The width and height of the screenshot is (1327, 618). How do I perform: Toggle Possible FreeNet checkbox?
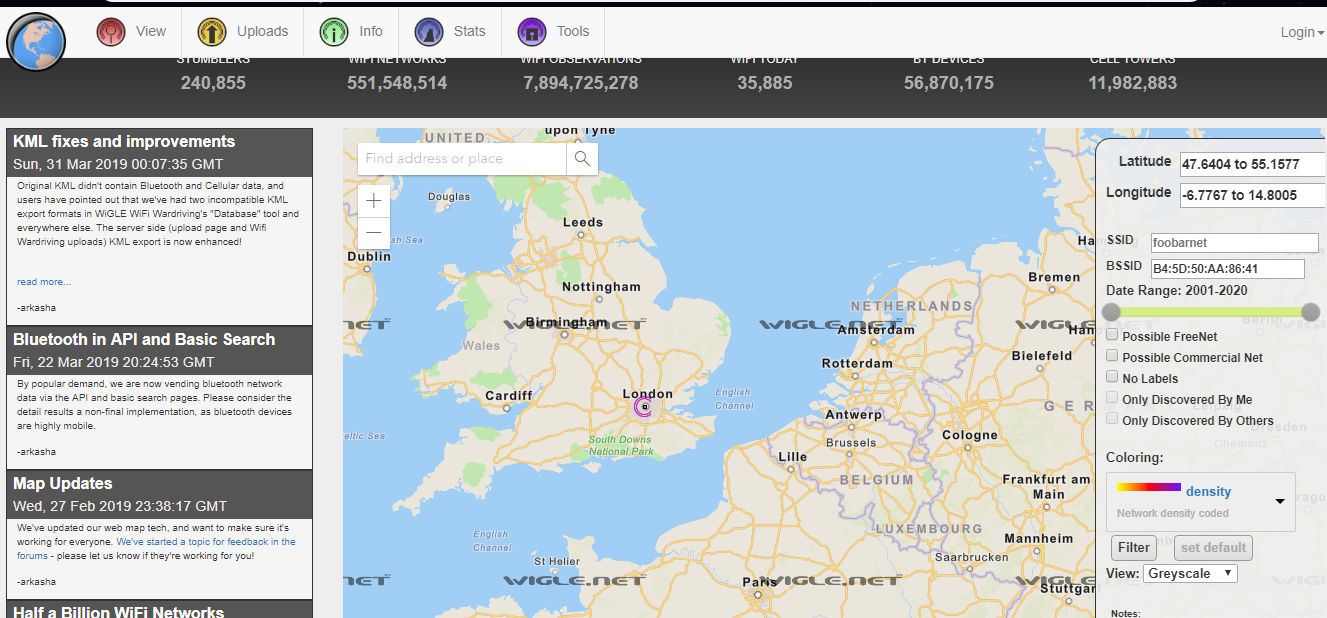(x=1112, y=336)
